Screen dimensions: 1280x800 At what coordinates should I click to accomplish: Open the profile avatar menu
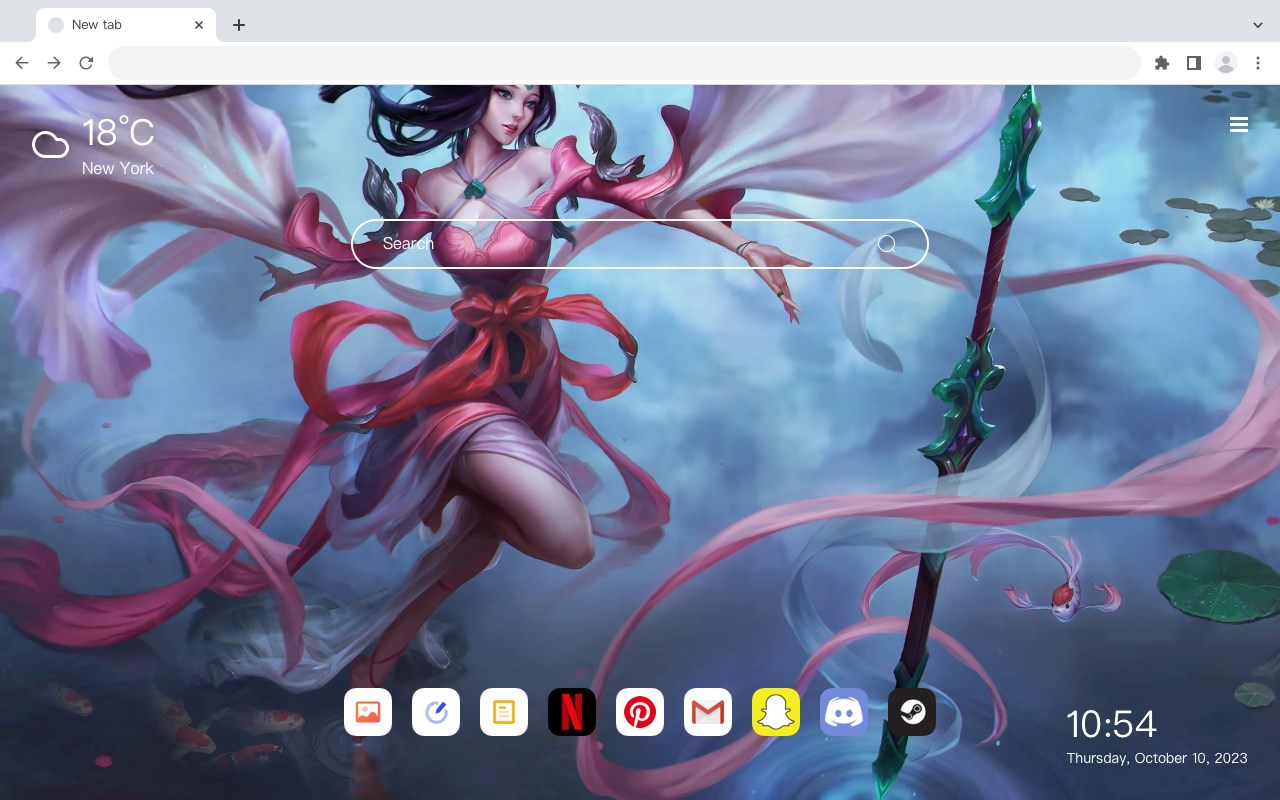1226,63
